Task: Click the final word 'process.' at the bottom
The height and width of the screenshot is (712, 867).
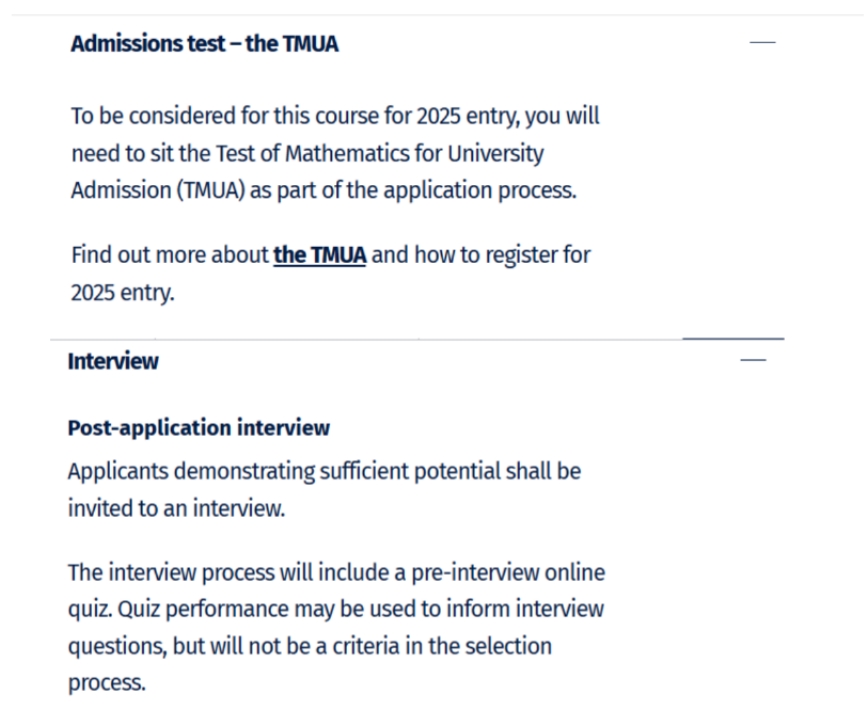Action: point(107,683)
